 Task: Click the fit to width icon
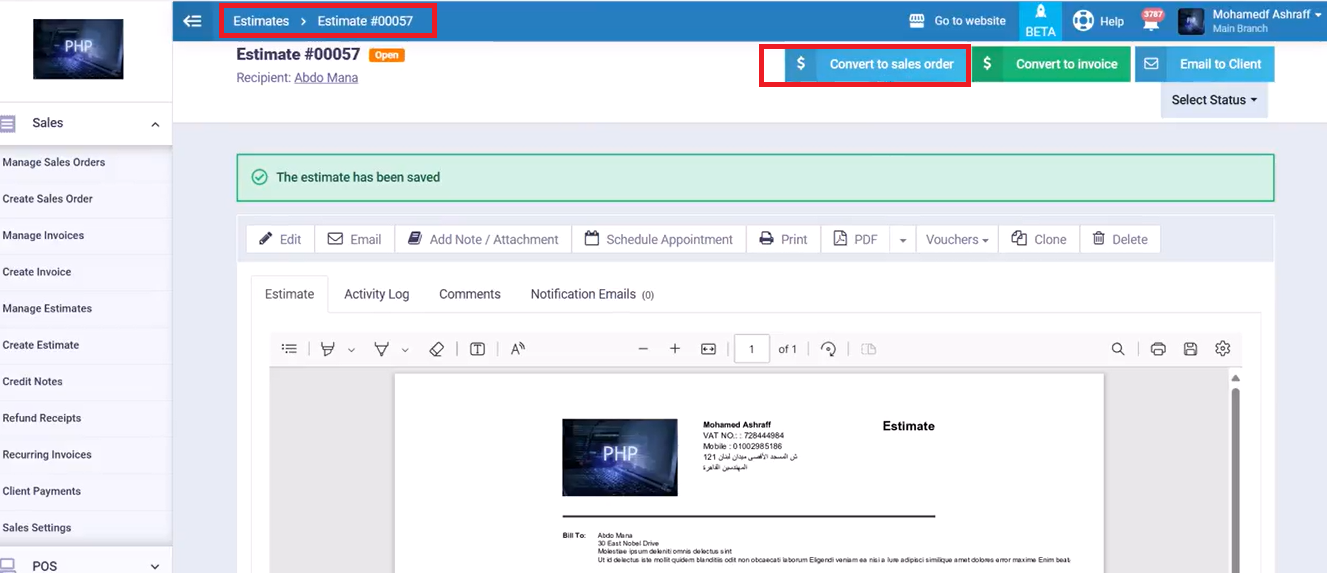coord(708,349)
